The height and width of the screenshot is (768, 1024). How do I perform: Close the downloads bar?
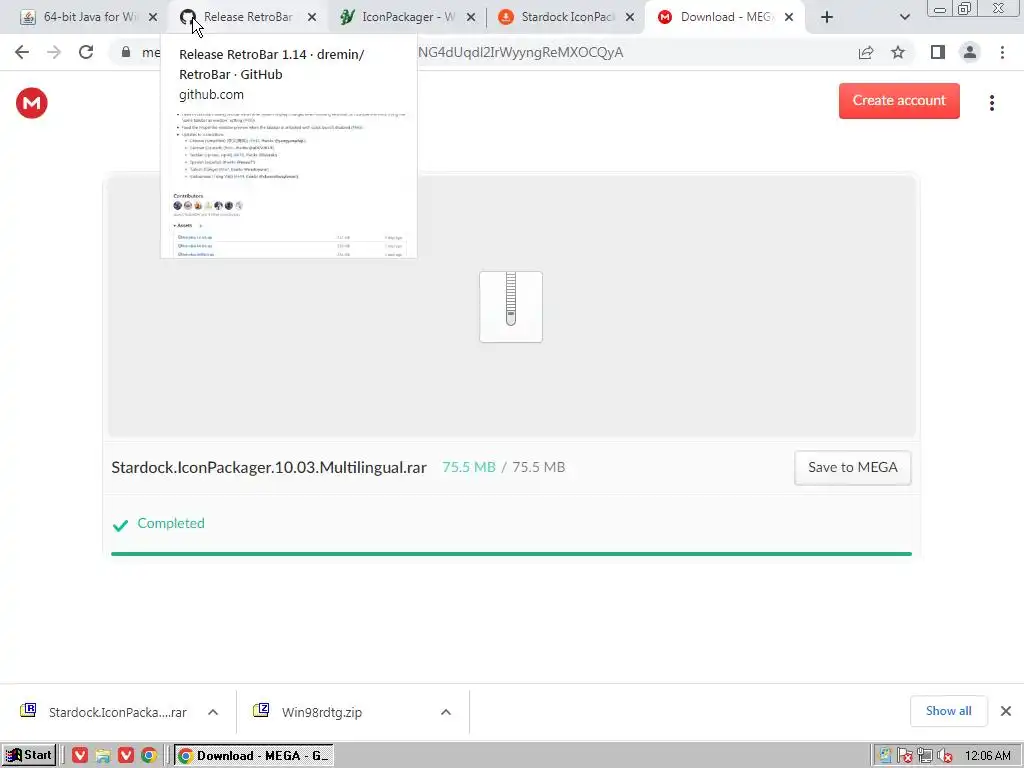tap(1006, 711)
